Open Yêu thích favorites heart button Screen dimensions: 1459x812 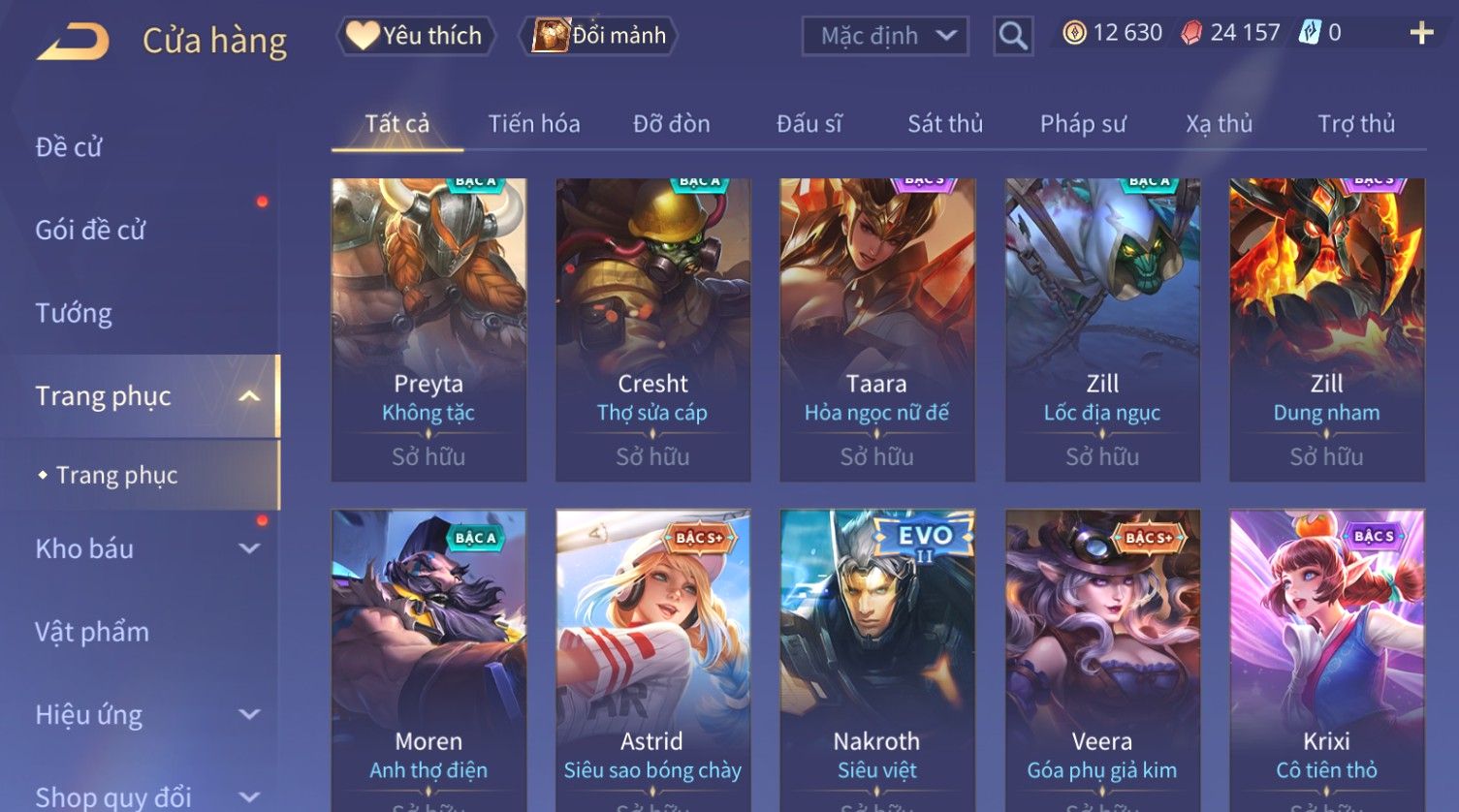416,36
